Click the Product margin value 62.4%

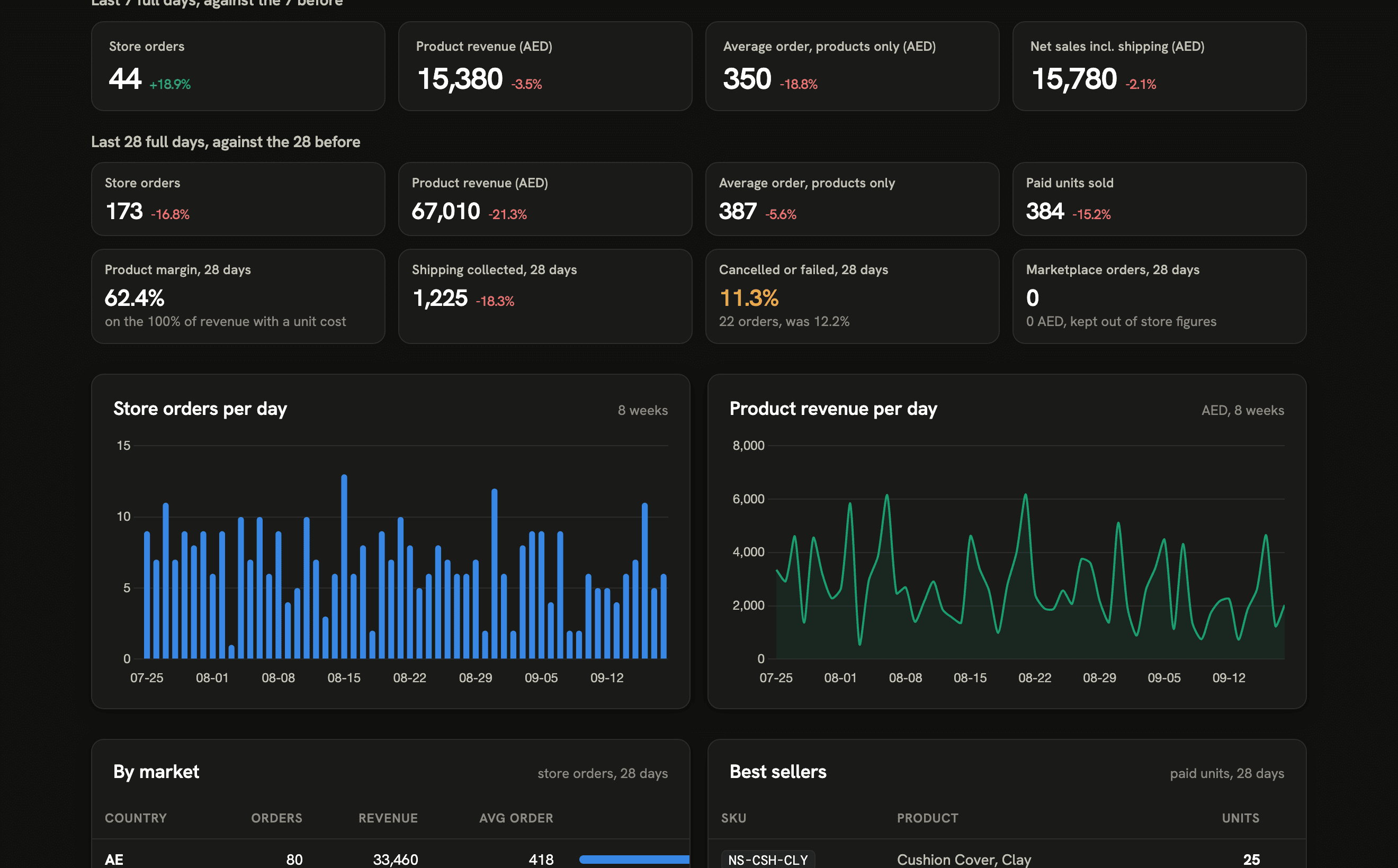[135, 298]
